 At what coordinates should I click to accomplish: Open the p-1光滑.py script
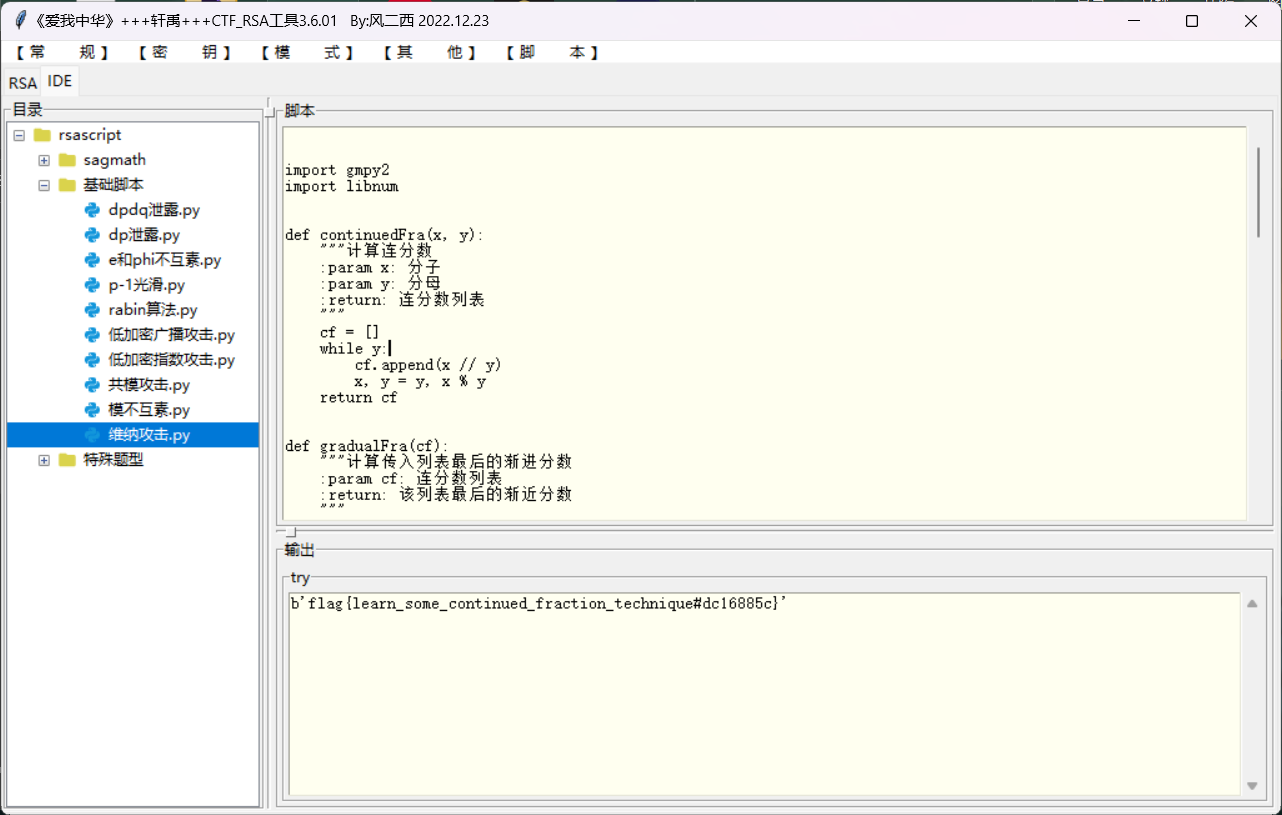click(x=147, y=285)
